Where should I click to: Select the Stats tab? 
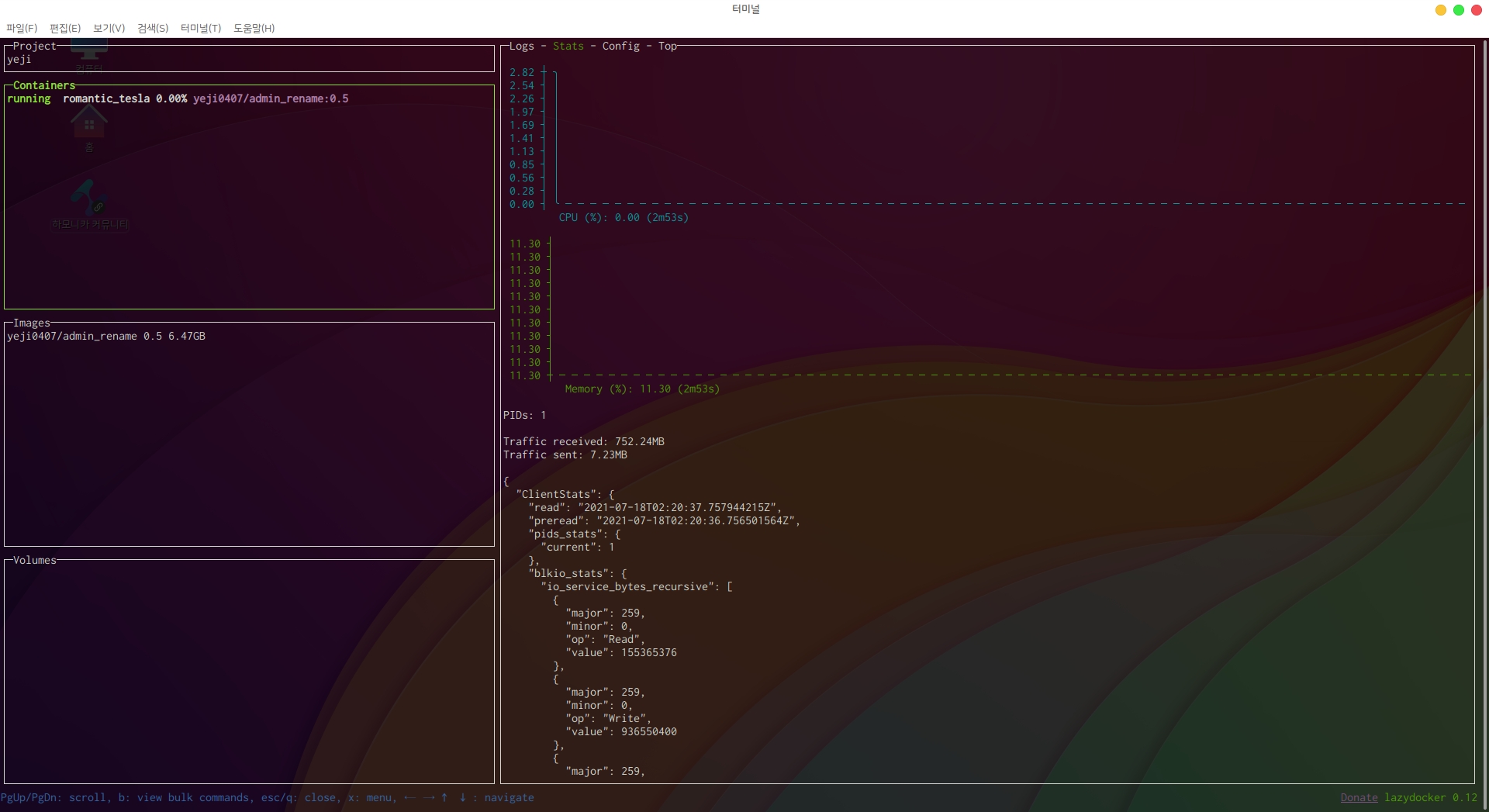pos(568,47)
